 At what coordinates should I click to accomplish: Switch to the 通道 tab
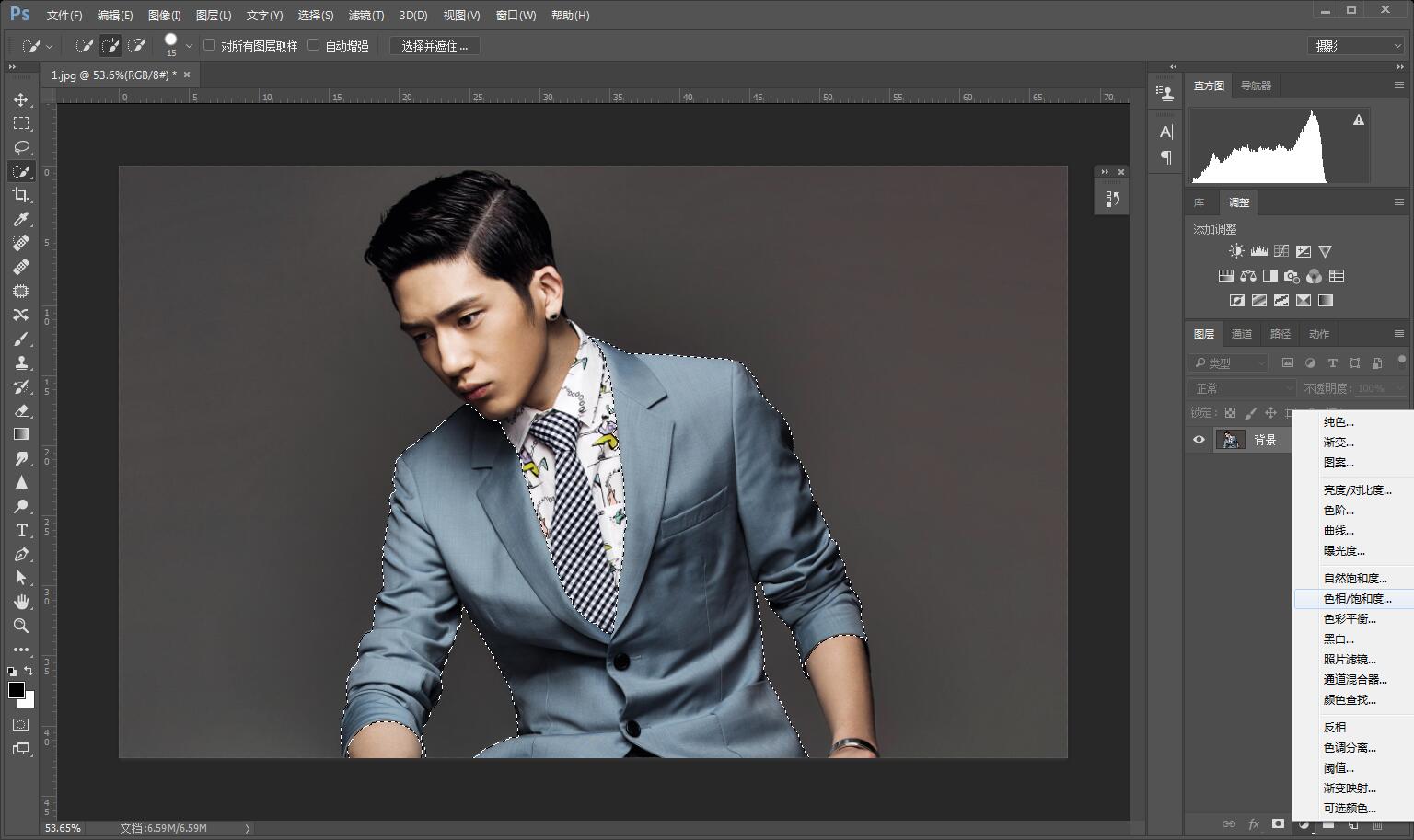click(1242, 334)
